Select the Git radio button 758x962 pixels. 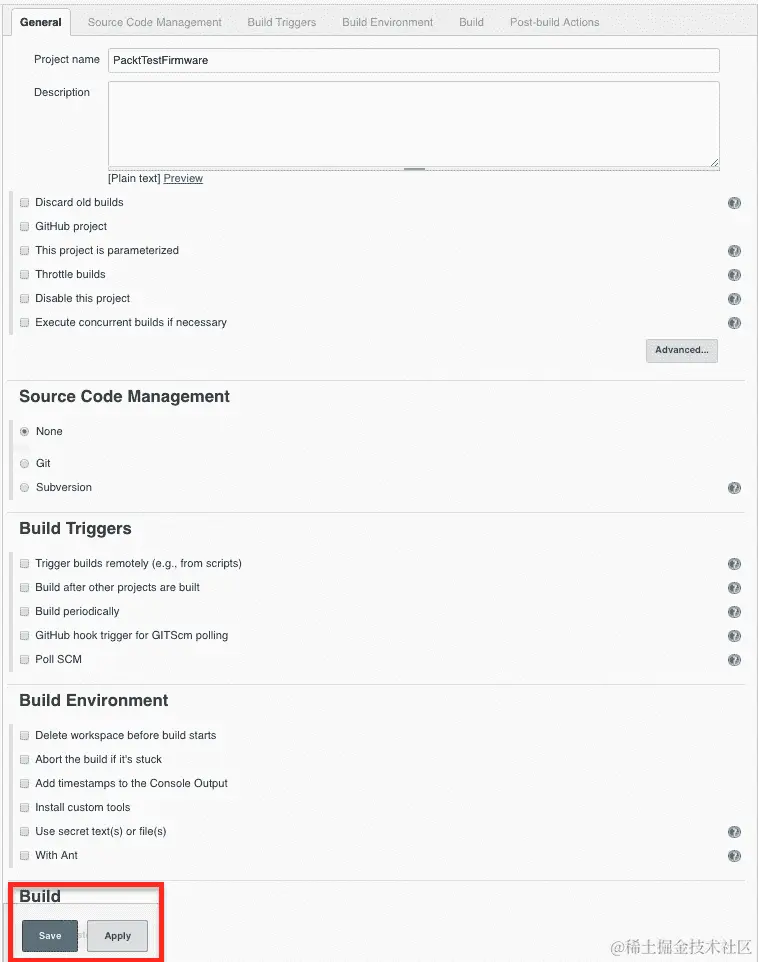(x=25, y=463)
